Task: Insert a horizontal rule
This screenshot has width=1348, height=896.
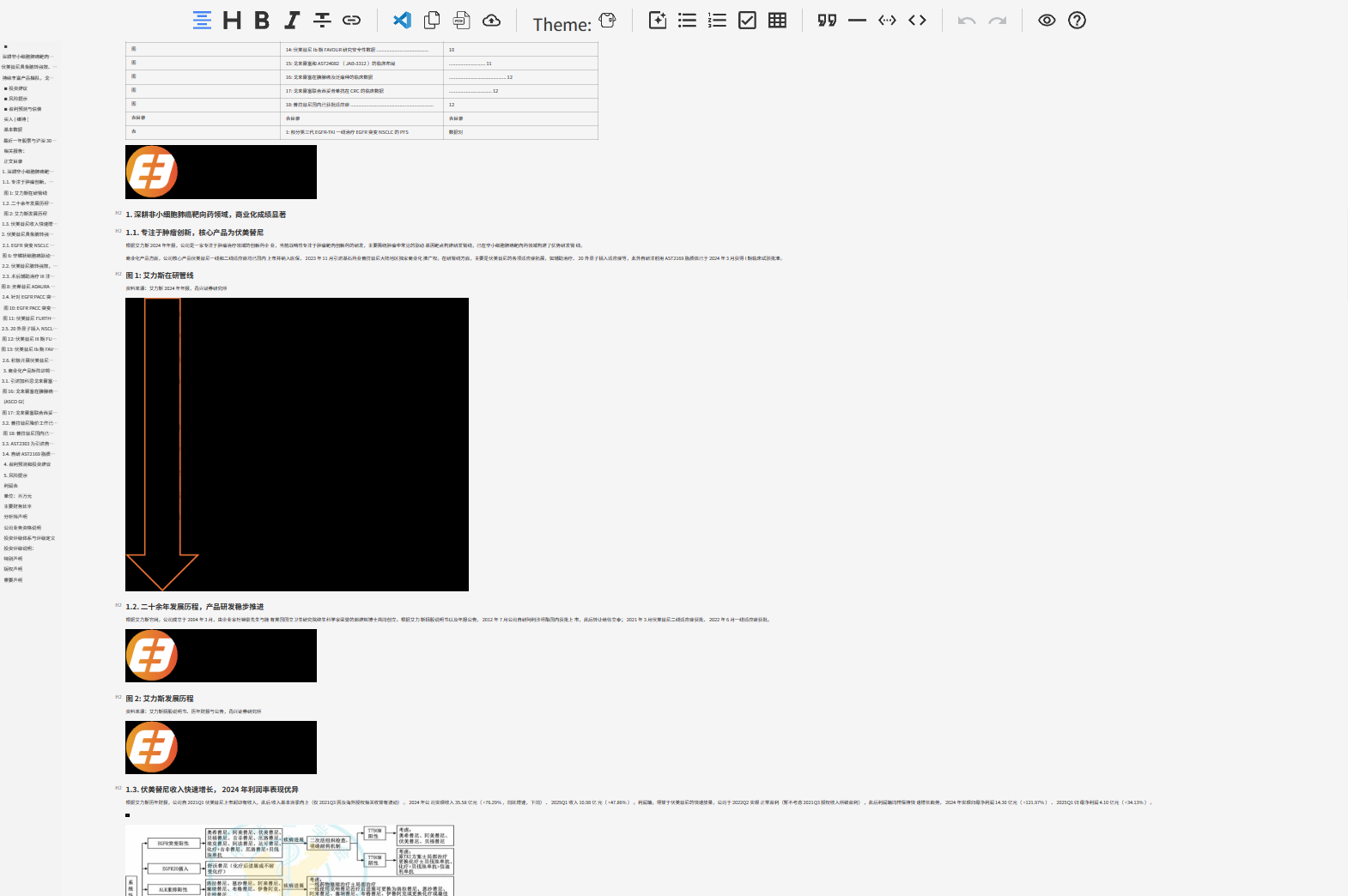Action: point(857,21)
